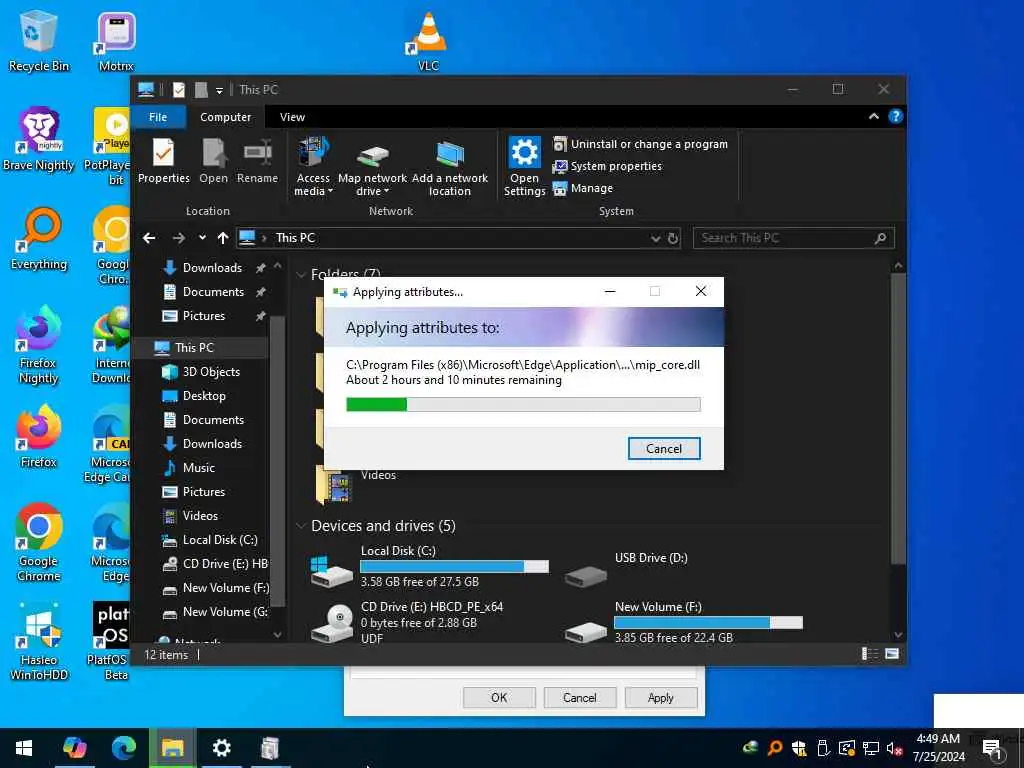The image size is (1024, 768).
Task: Select pinned Downloads in Quick access
Action: [x=212, y=268]
